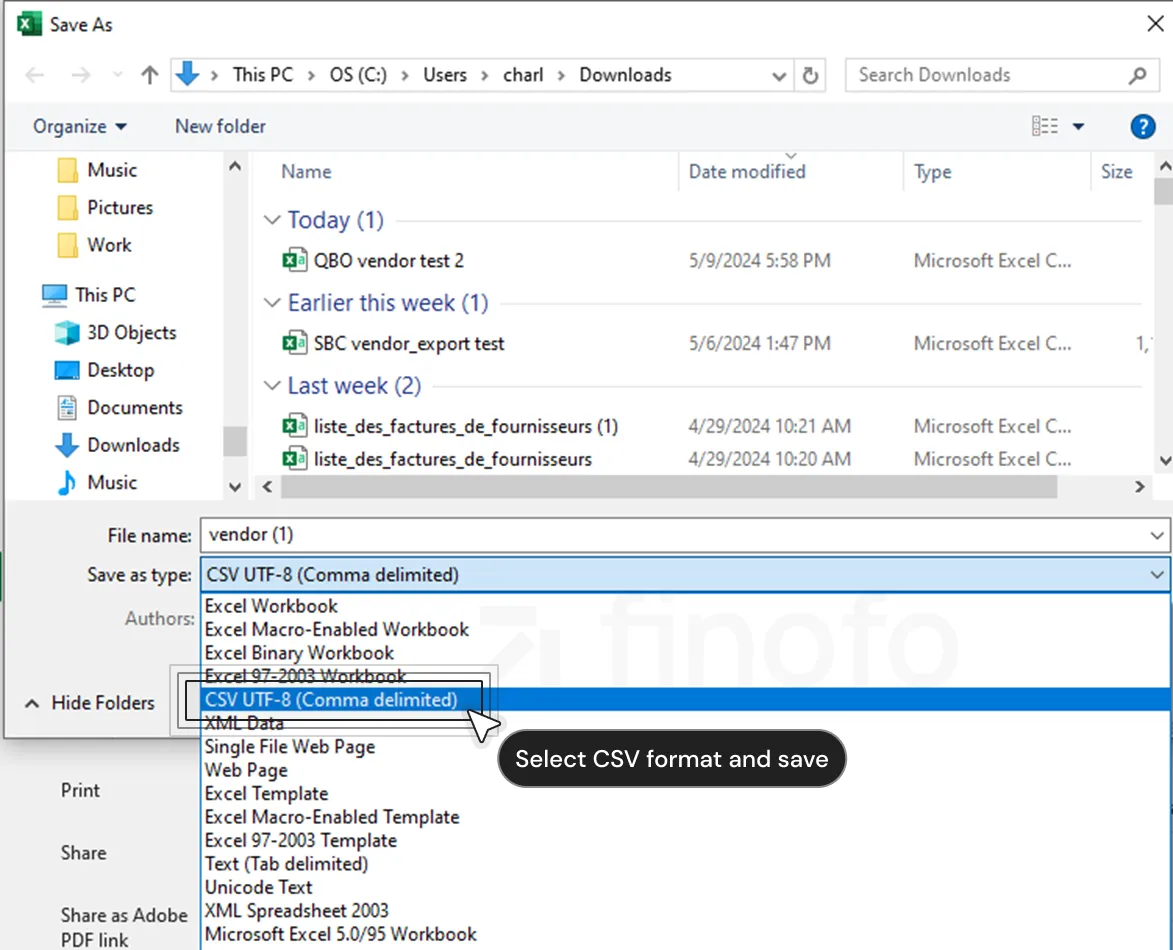Image resolution: width=1173 pixels, height=950 pixels.
Task: Click the Users breadcrumb in address bar
Action: 444,75
